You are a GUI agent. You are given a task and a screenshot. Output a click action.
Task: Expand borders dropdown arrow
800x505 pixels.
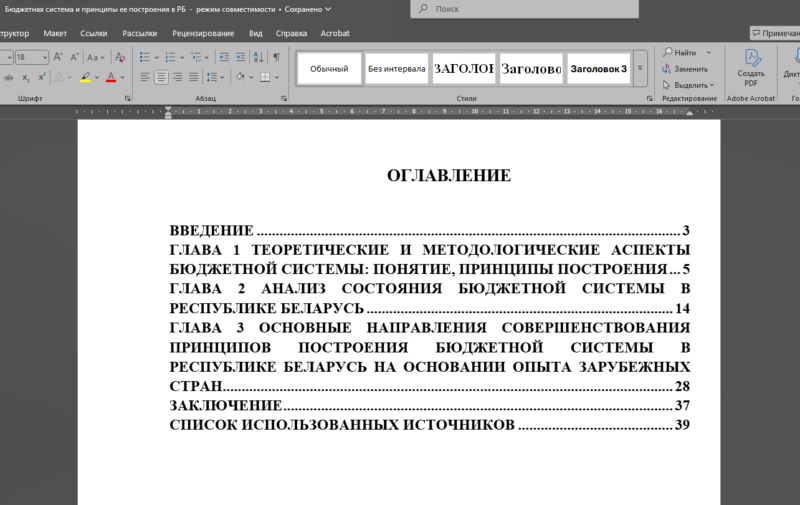point(277,78)
